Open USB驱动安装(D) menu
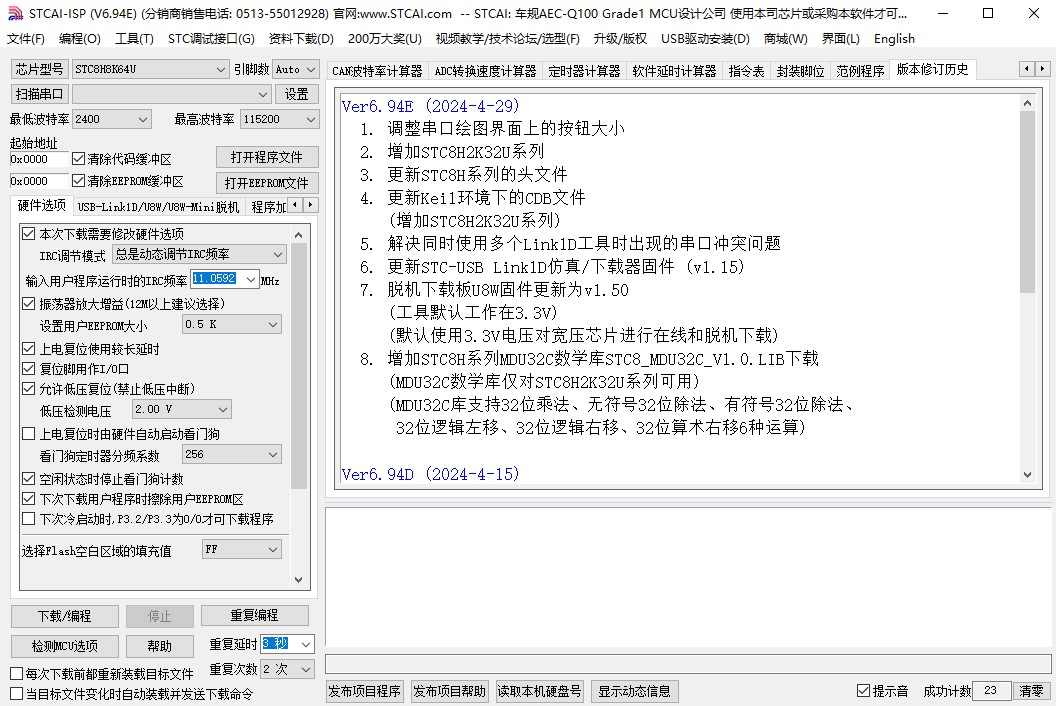 pyautogui.click(x=705, y=38)
